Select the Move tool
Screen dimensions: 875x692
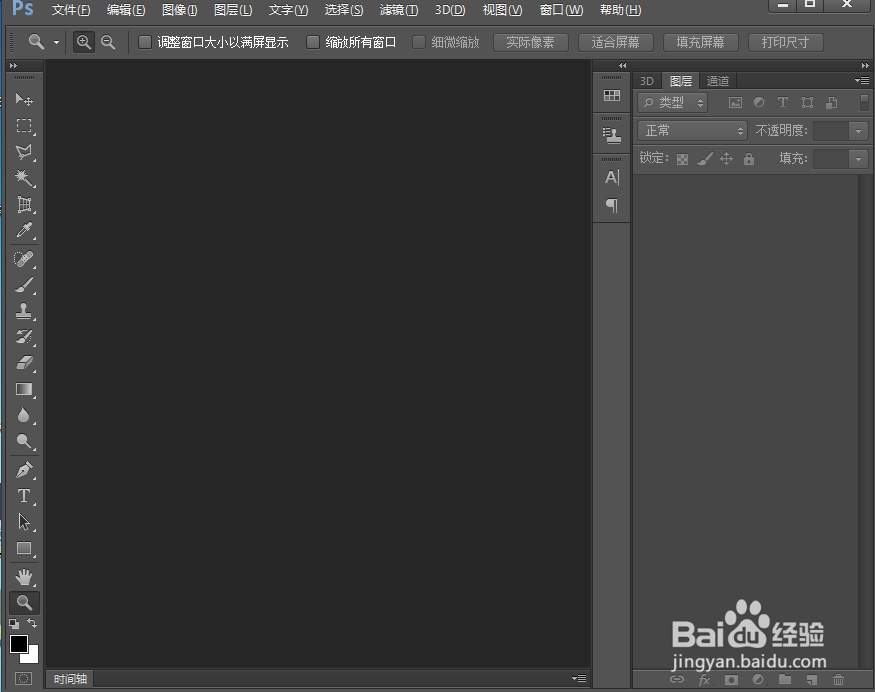click(x=24, y=99)
